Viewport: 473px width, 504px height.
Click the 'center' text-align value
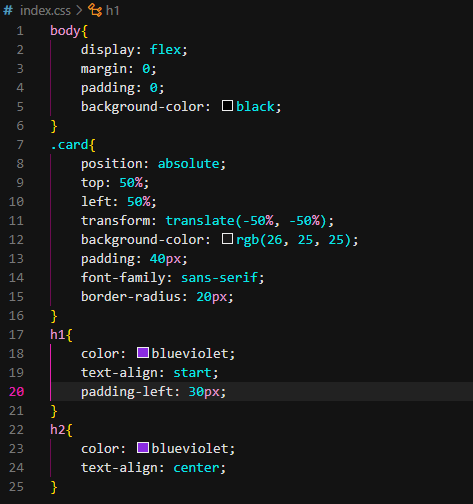click(196, 468)
